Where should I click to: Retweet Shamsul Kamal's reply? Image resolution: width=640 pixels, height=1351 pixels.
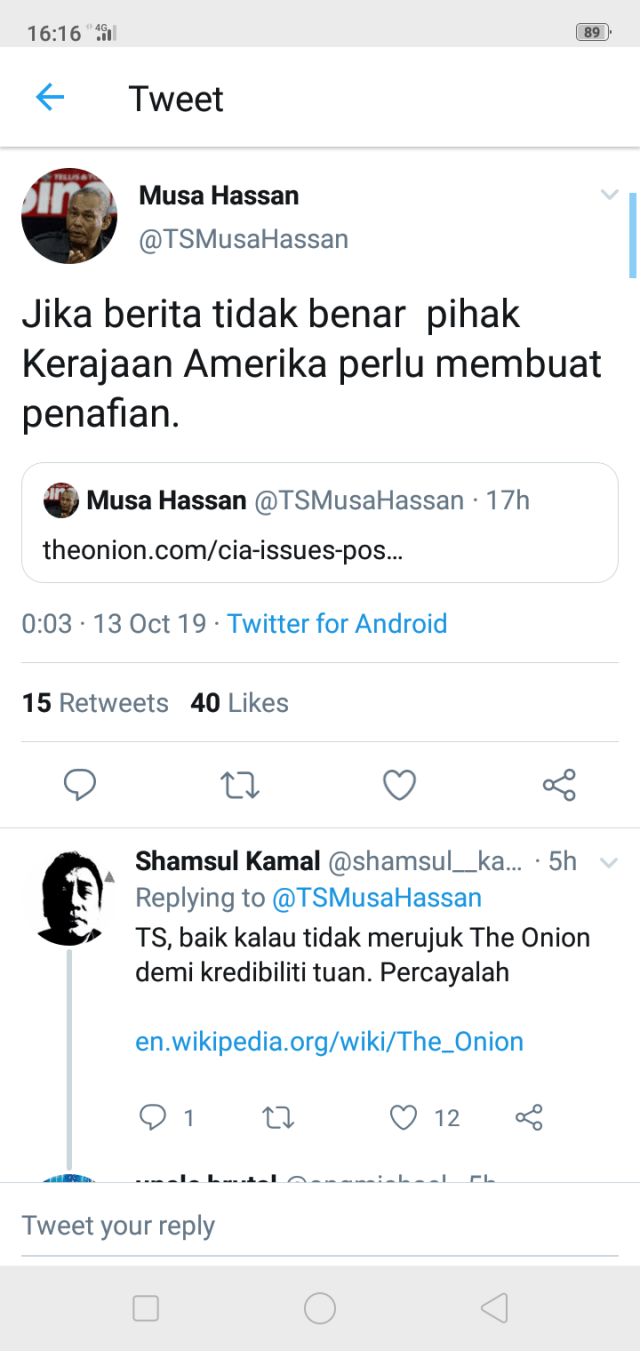pyautogui.click(x=279, y=1117)
